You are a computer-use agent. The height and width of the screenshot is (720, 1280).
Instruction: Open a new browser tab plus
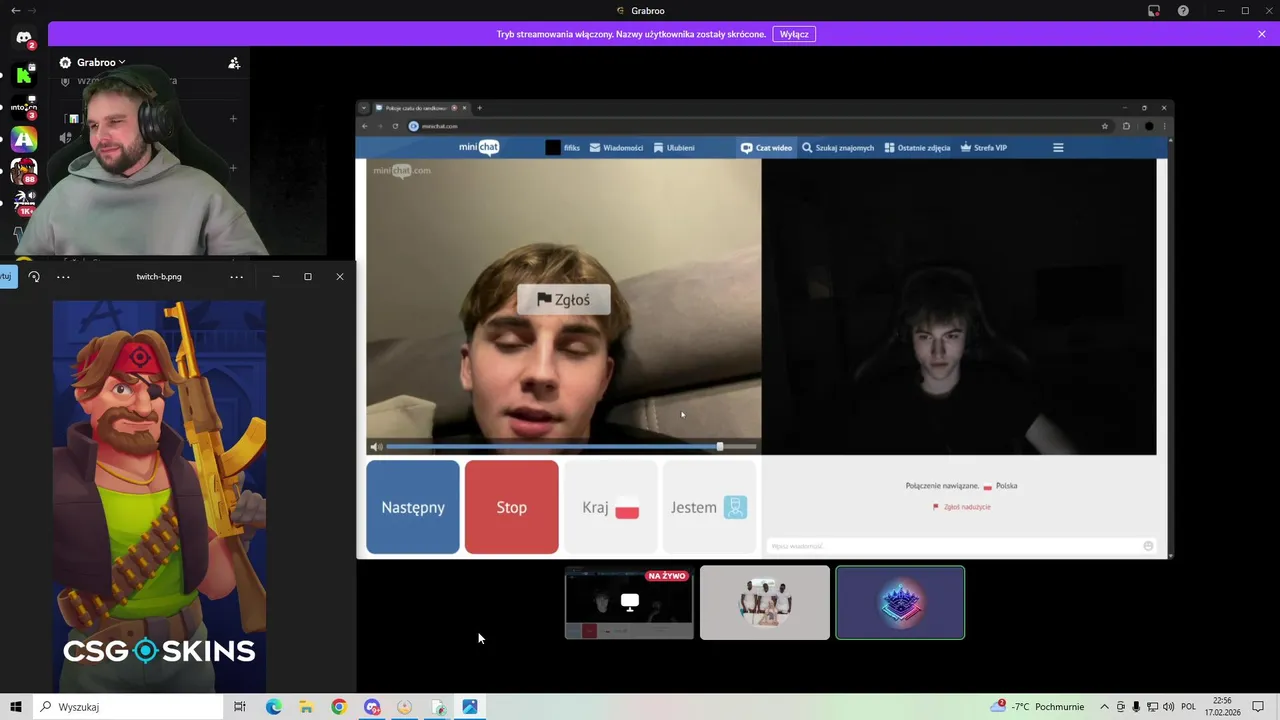pyautogui.click(x=479, y=108)
